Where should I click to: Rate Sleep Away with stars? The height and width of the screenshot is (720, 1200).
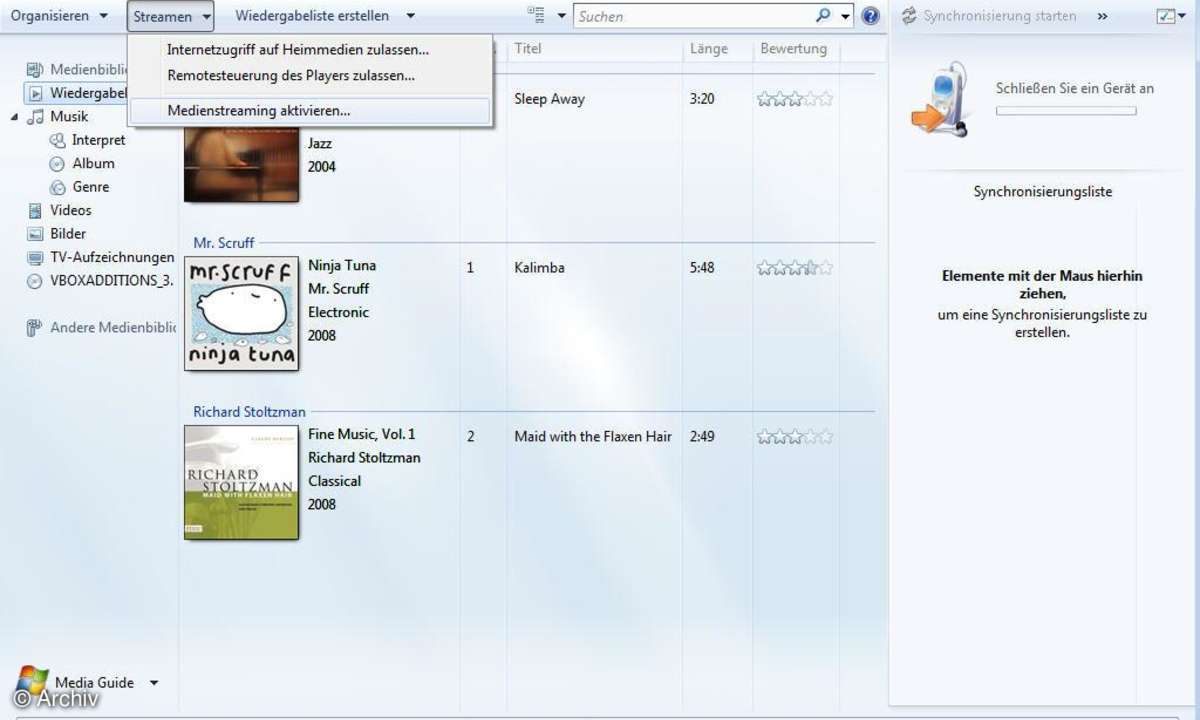coord(795,99)
